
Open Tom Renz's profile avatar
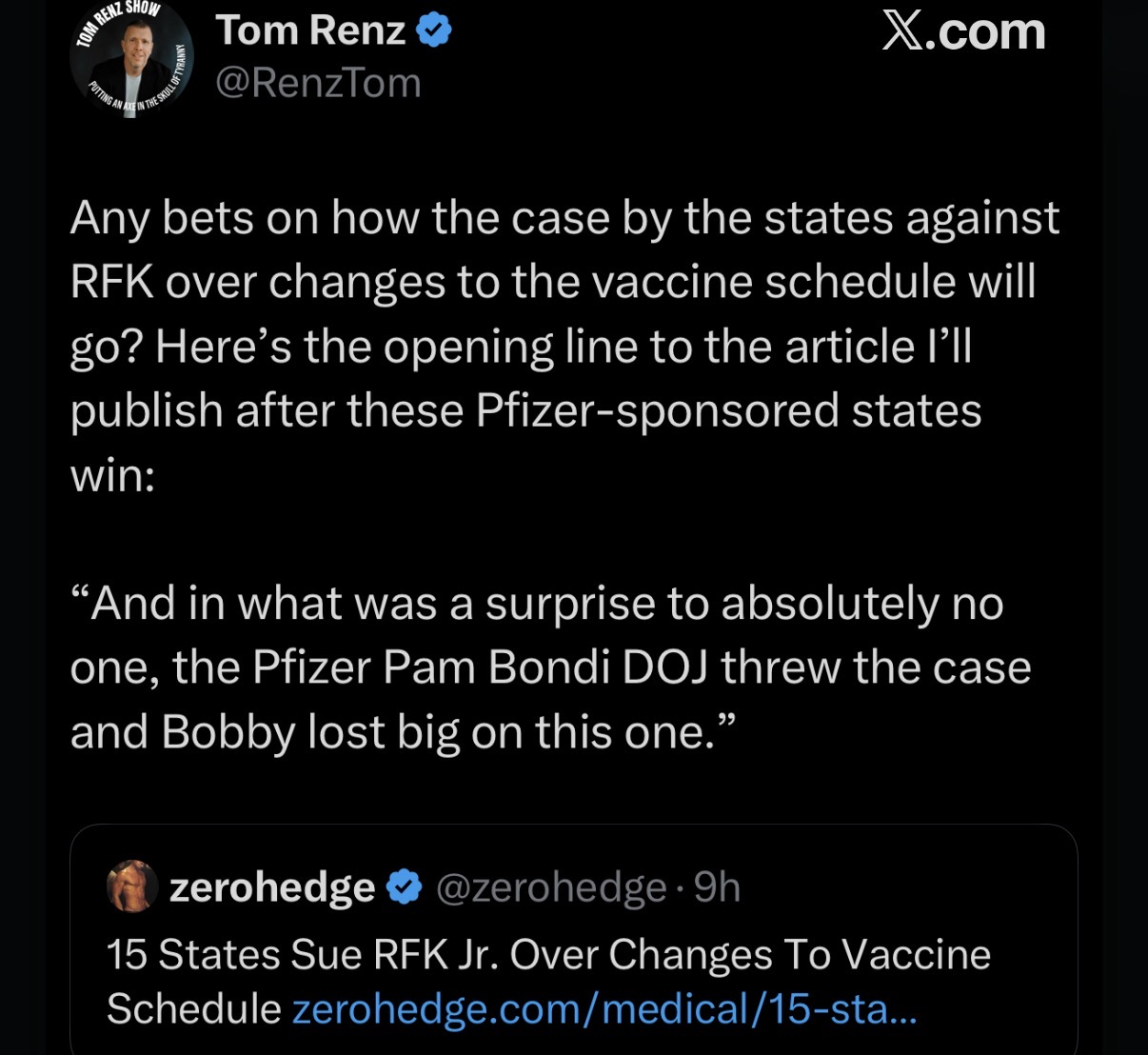tap(130, 59)
